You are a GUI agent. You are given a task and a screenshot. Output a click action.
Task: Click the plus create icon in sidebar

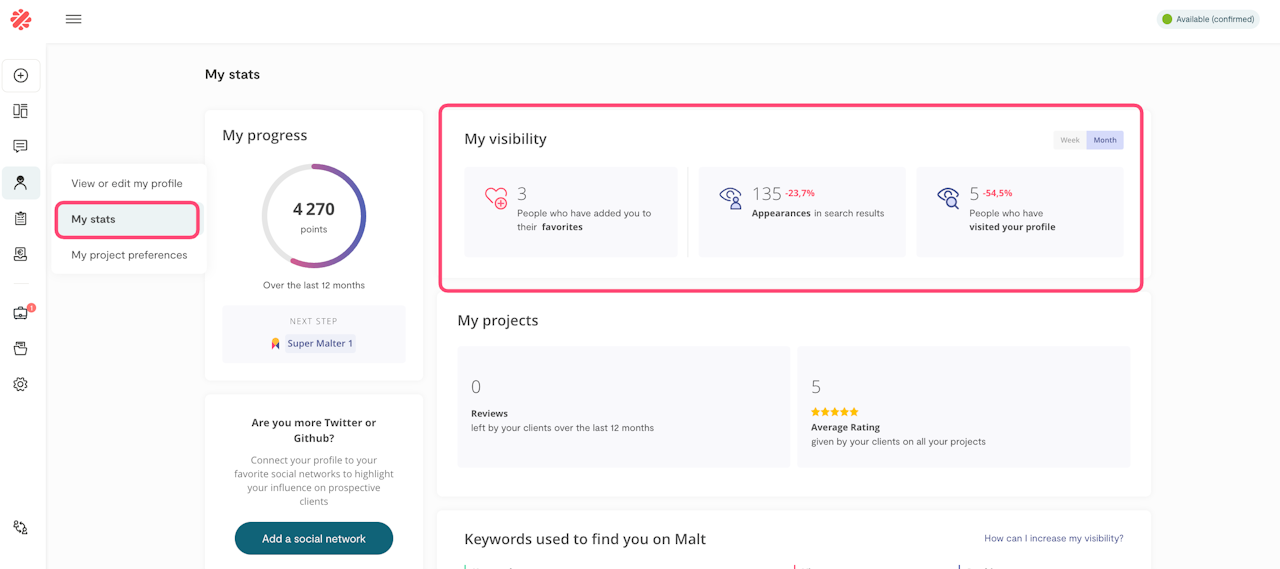(x=21, y=76)
